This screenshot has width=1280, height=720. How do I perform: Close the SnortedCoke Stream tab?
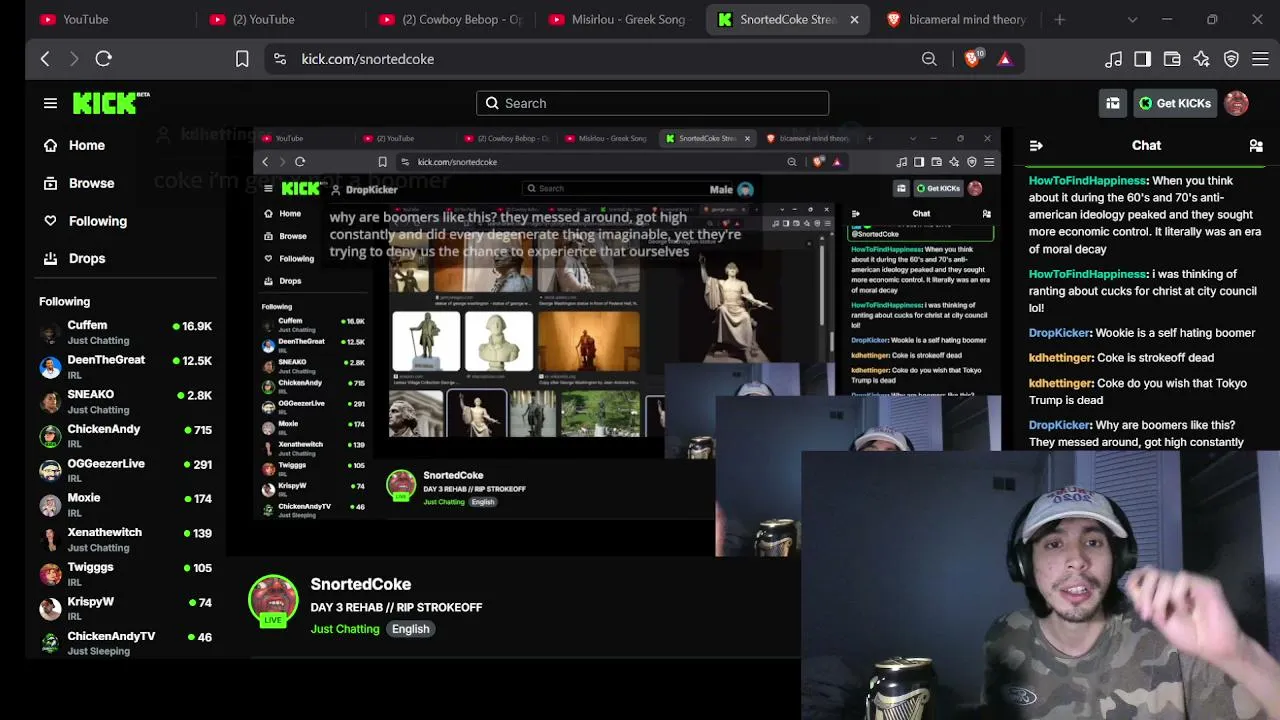[x=854, y=19]
